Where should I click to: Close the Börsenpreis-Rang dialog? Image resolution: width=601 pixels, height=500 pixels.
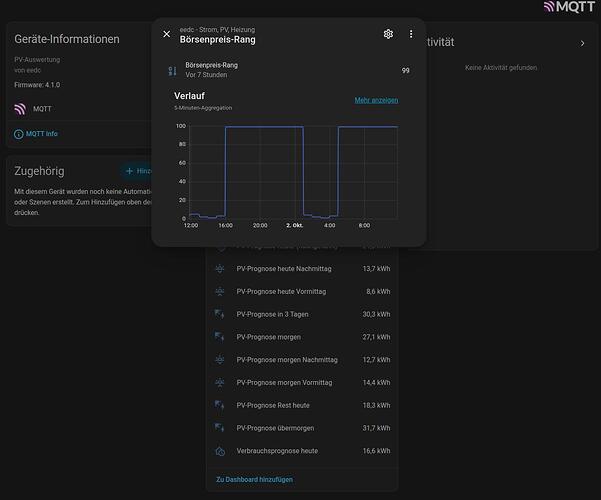[x=167, y=34]
